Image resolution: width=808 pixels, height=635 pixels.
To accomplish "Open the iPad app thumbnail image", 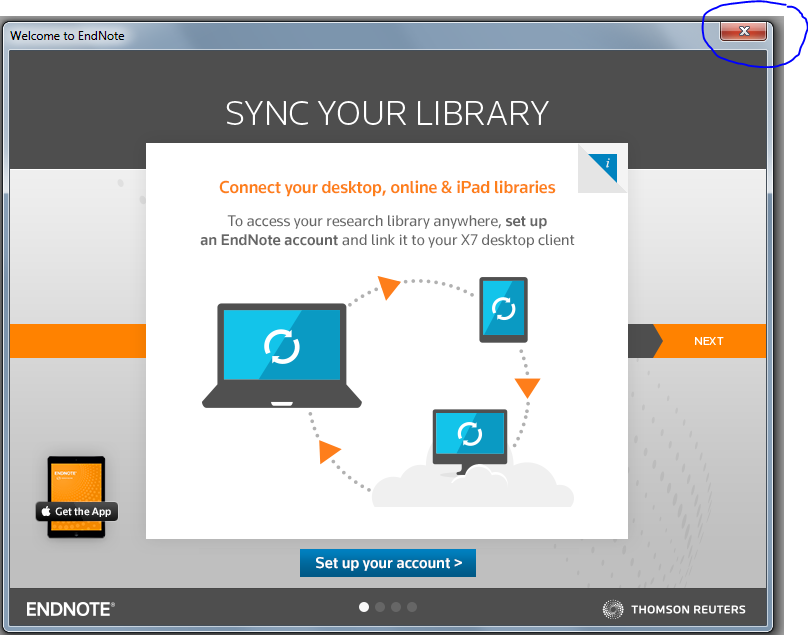I will coord(76,478).
